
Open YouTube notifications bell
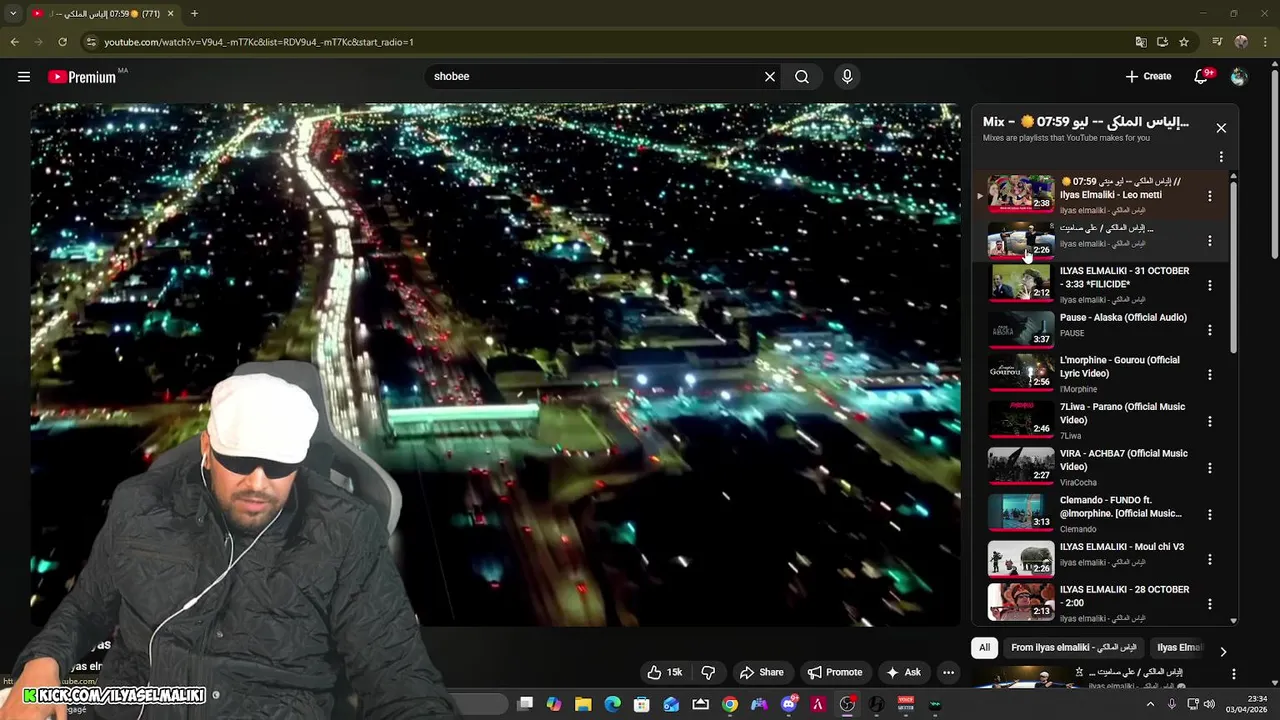coord(1202,77)
